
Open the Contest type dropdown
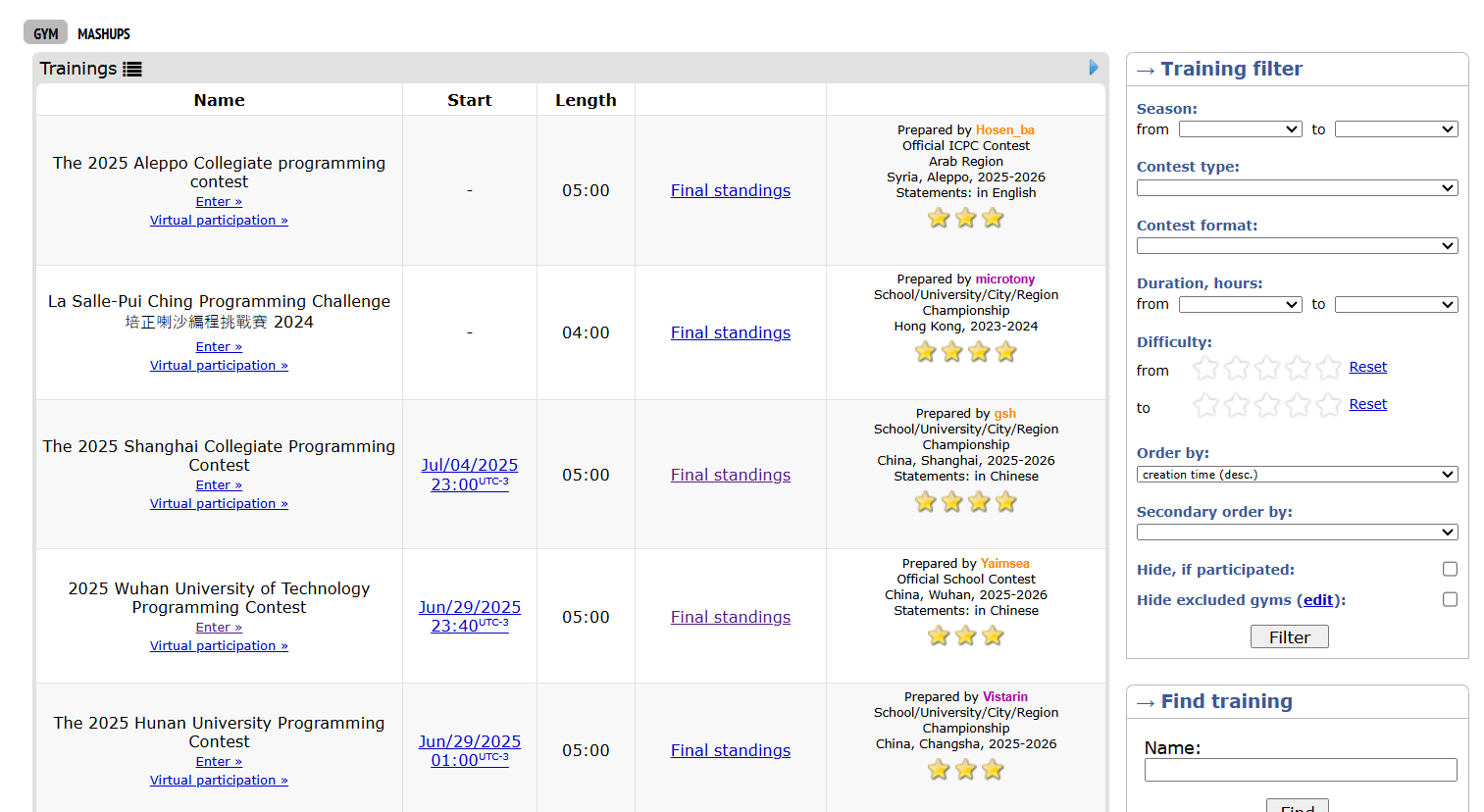pos(1297,188)
